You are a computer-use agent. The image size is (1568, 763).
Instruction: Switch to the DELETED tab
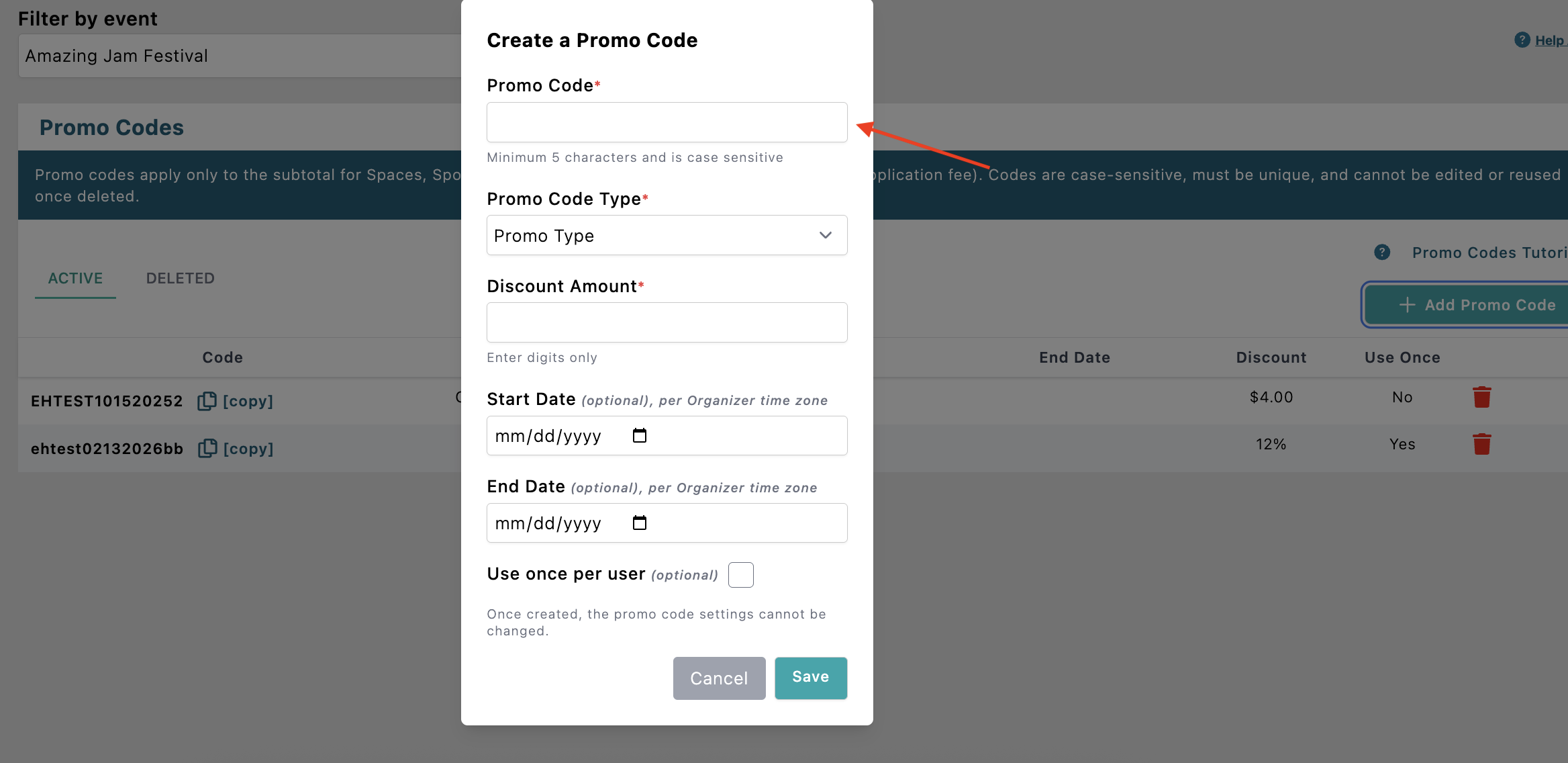point(181,278)
